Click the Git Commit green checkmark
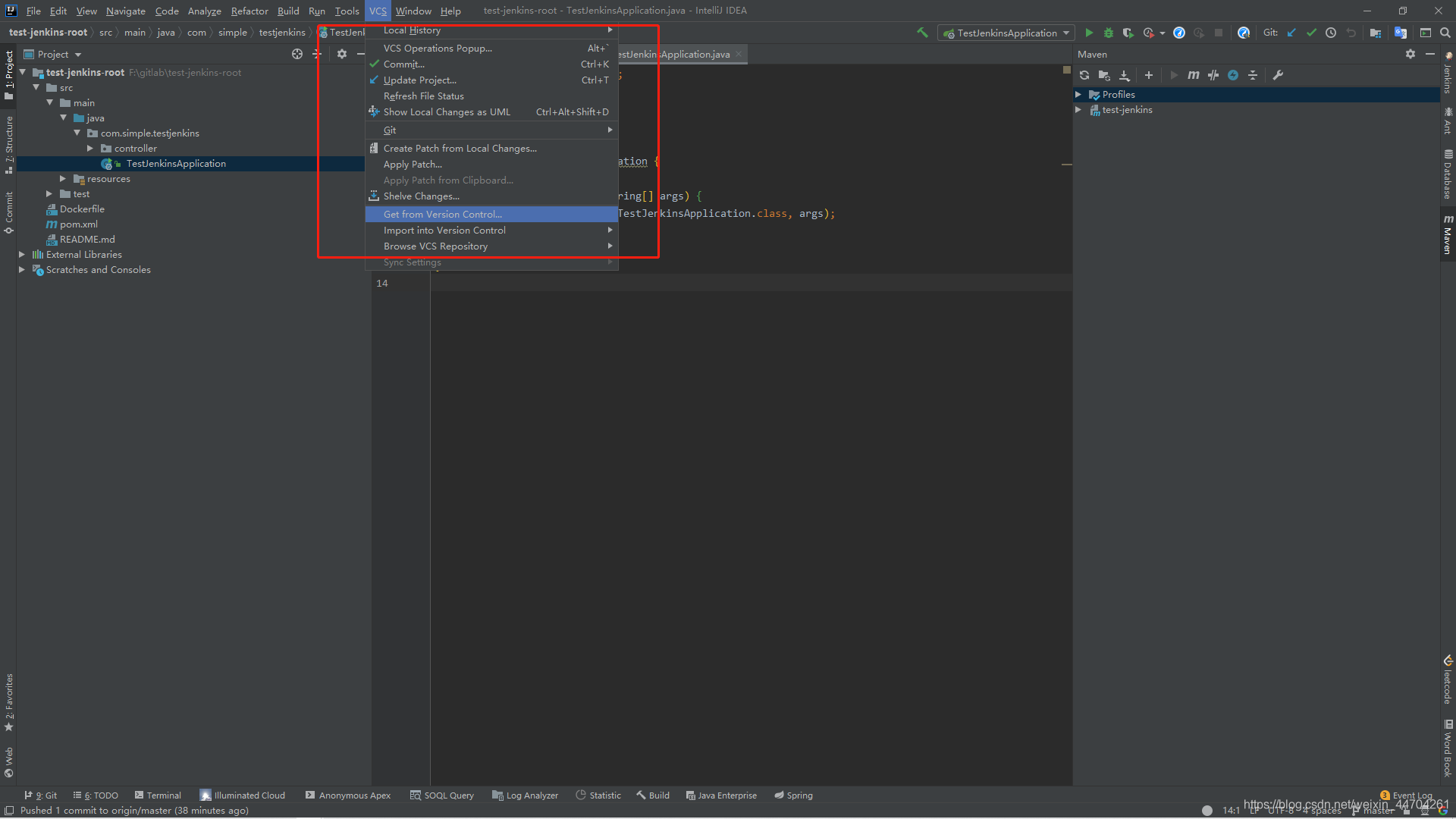1456x819 pixels. point(1311,33)
